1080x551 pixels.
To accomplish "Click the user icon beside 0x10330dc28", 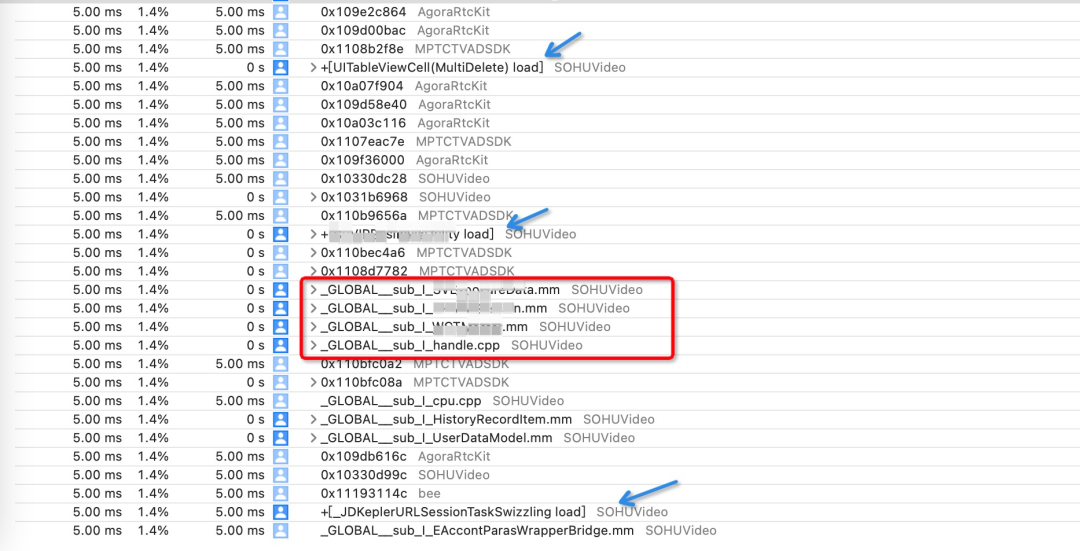I will tap(280, 178).
